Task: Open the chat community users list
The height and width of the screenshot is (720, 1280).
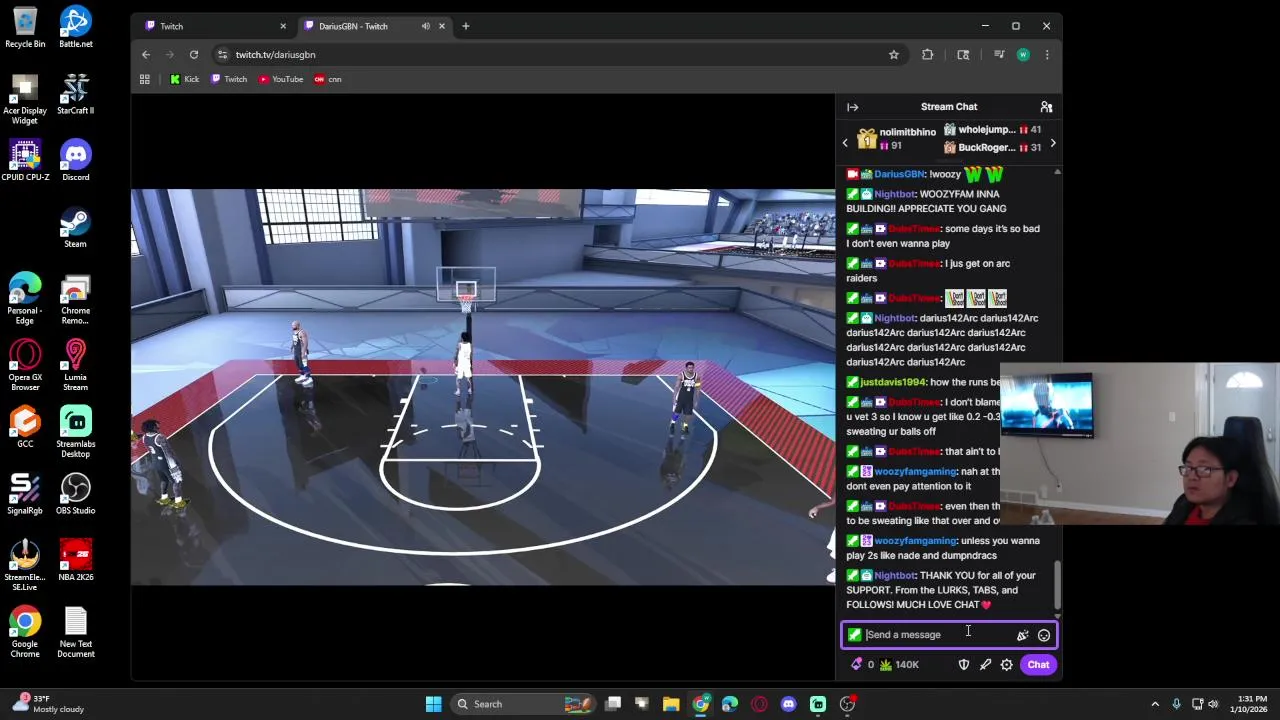Action: 1046,107
